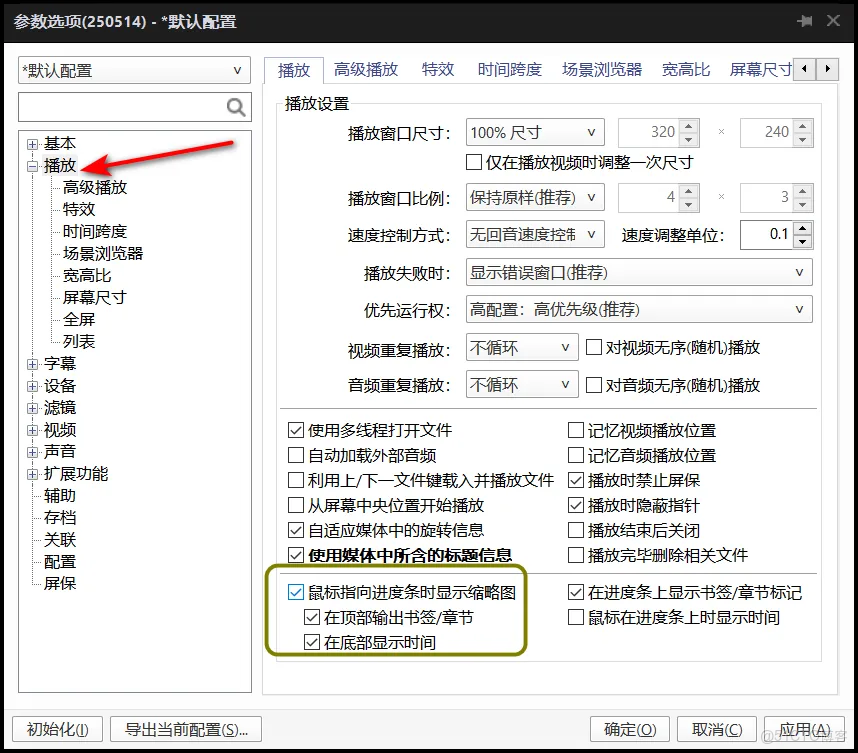This screenshot has height=753, width=858.
Task: Toggle 使用多线程打开文件 checkbox
Action: [x=296, y=431]
